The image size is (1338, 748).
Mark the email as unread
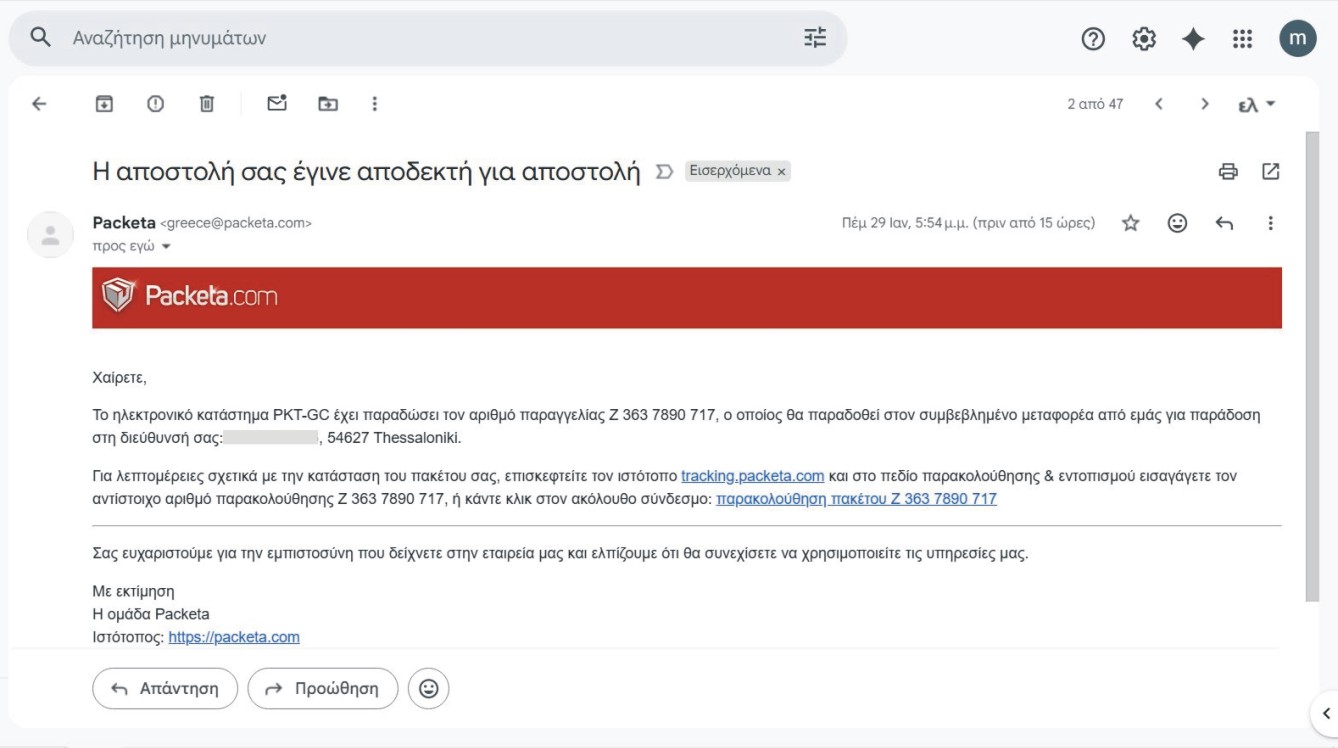(x=277, y=104)
